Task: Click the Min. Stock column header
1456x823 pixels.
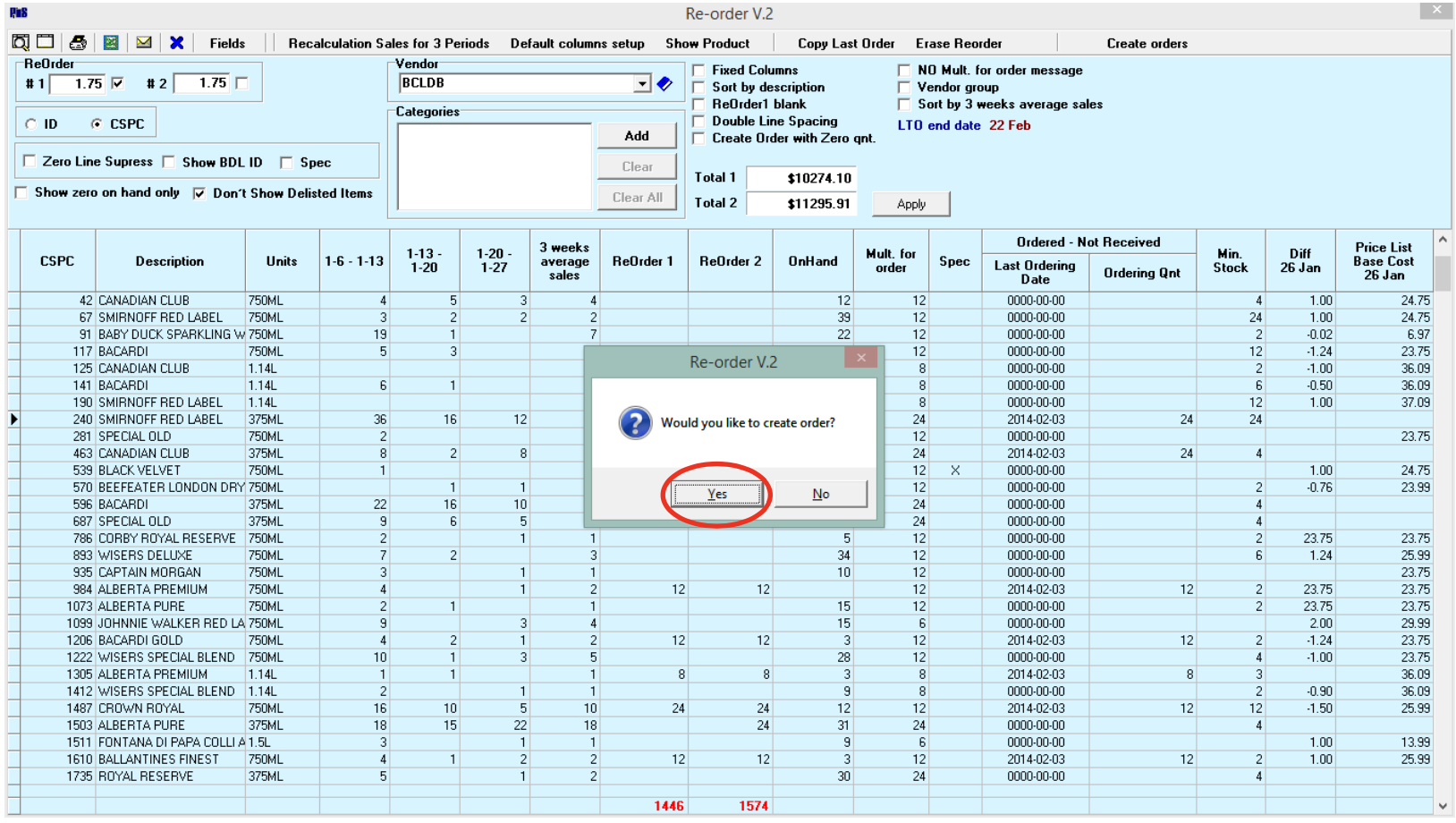Action: point(1230,261)
